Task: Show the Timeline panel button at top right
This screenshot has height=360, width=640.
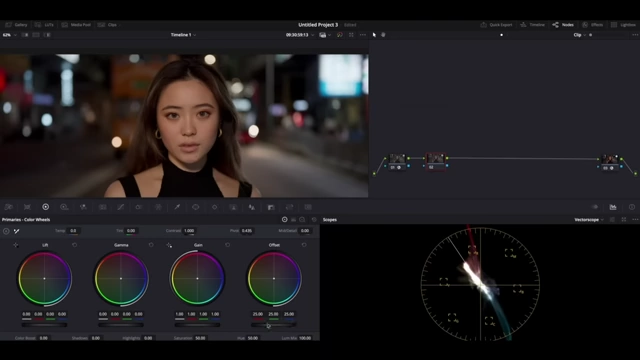Action: tap(533, 25)
